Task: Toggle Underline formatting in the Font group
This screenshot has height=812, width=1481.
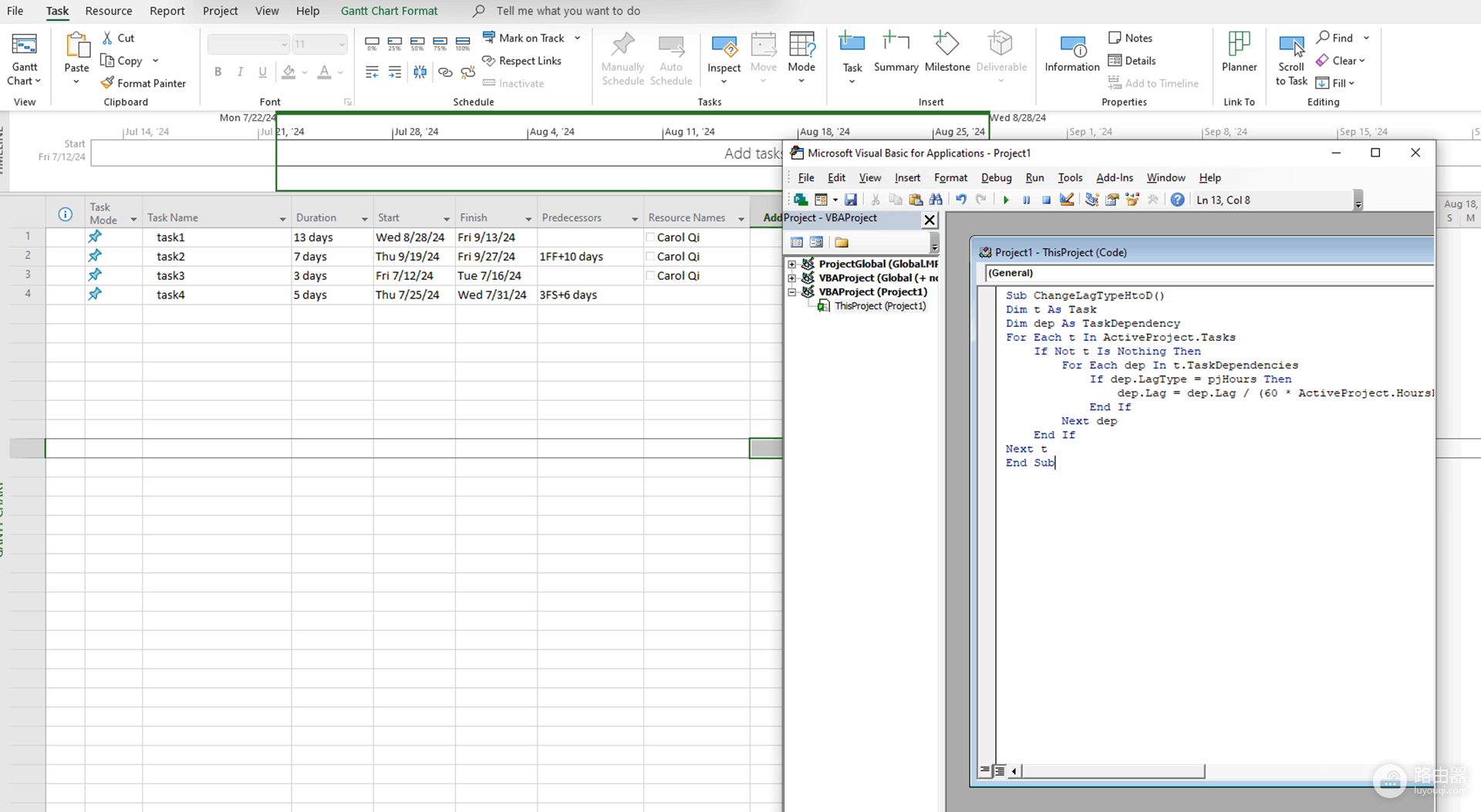Action: coord(263,72)
